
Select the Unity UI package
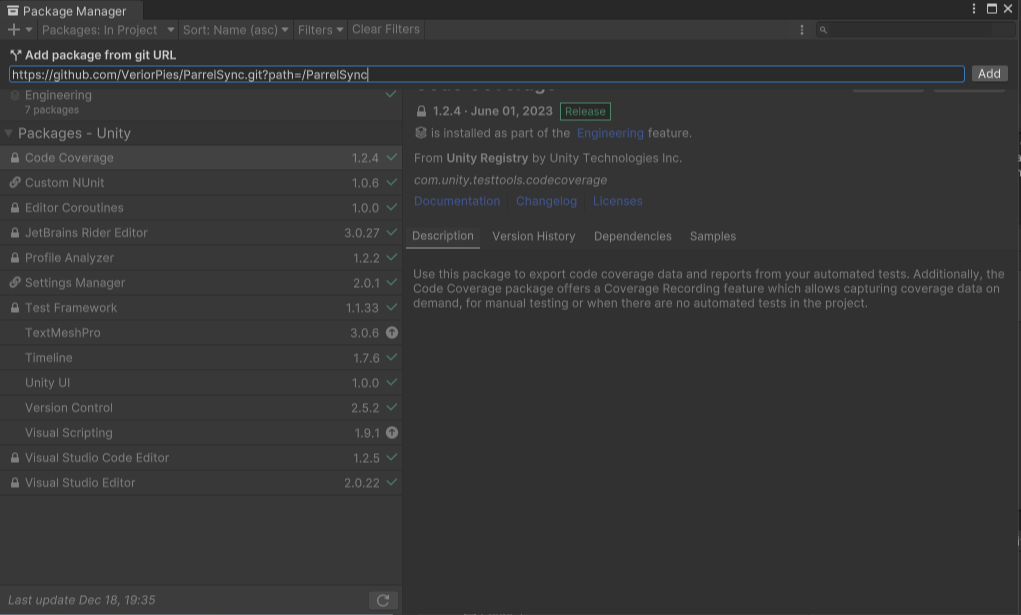pyautogui.click(x=201, y=382)
